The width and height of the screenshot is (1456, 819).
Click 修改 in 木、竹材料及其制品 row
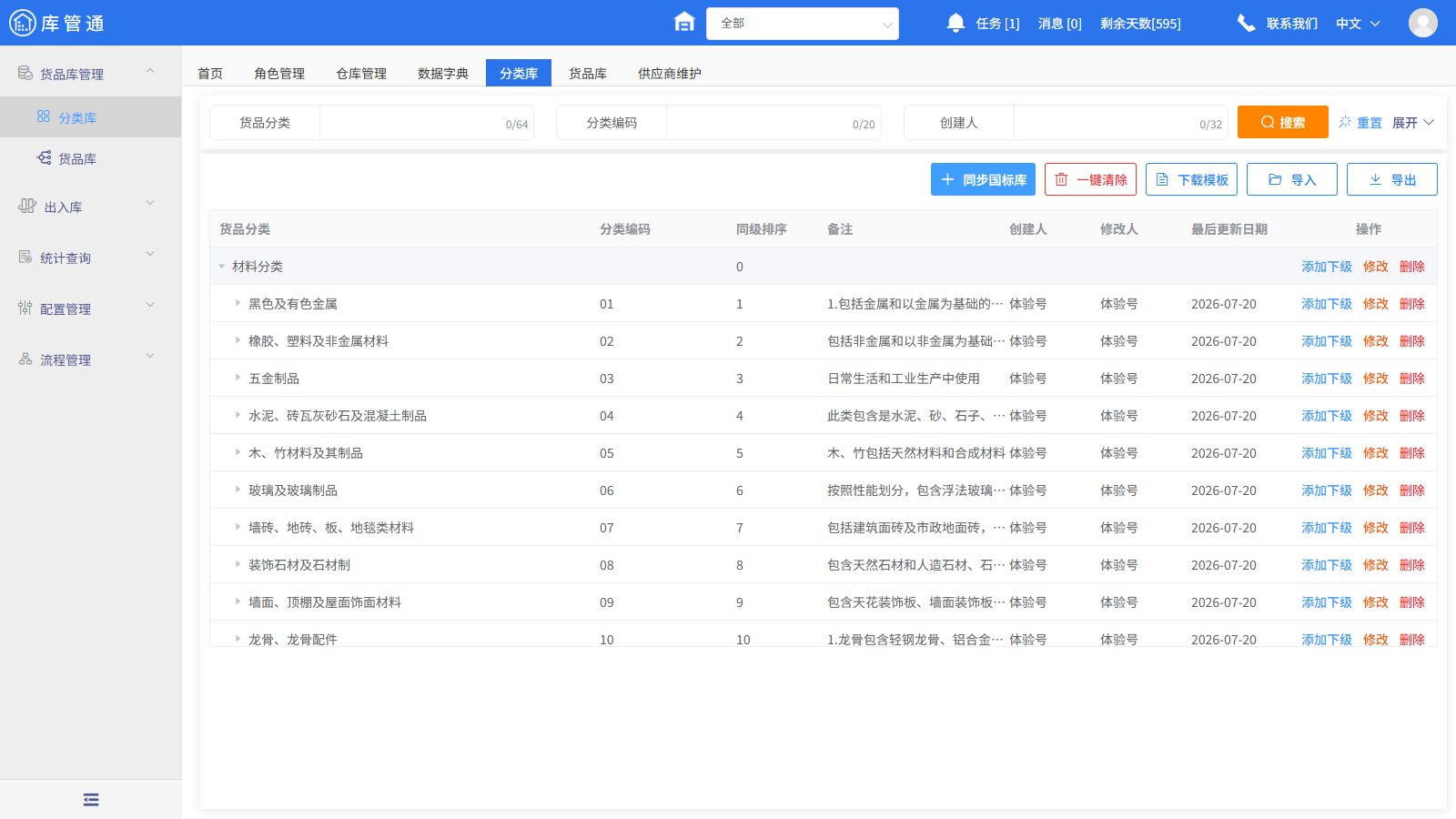click(1376, 453)
